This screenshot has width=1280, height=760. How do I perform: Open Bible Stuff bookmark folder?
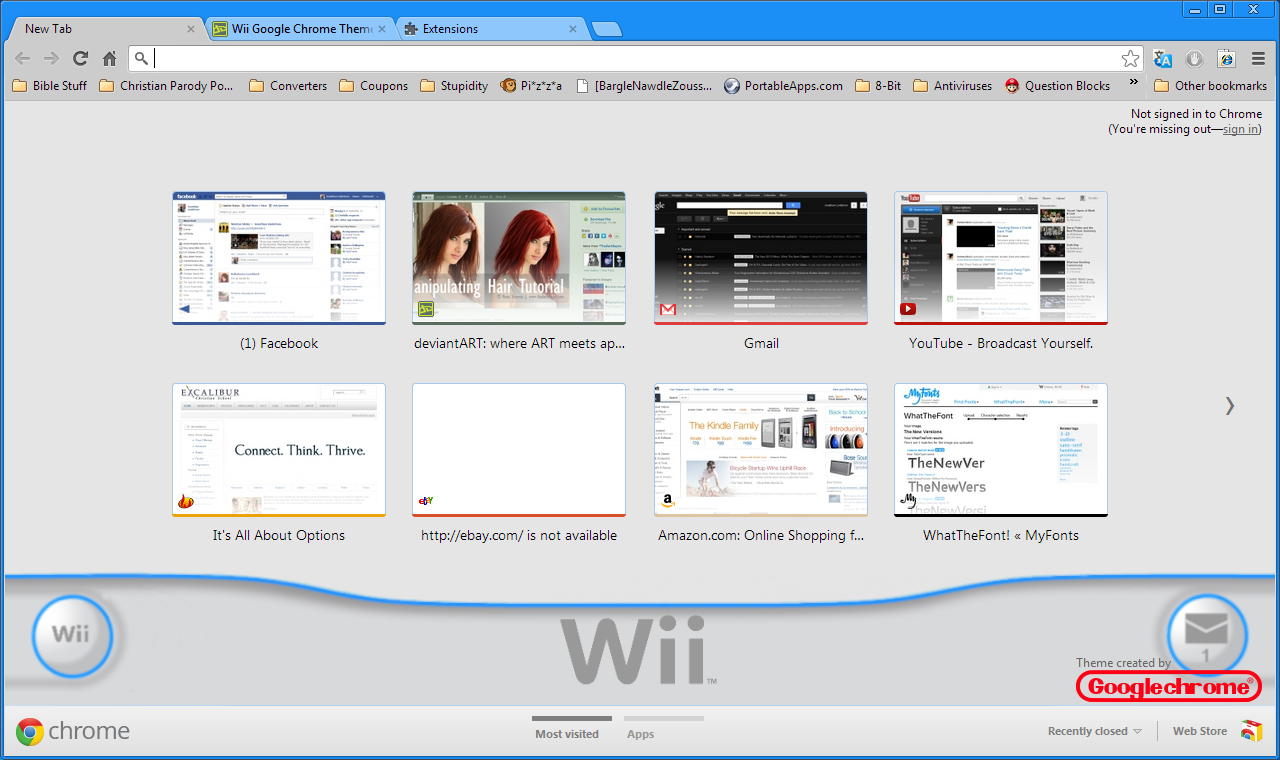point(49,86)
